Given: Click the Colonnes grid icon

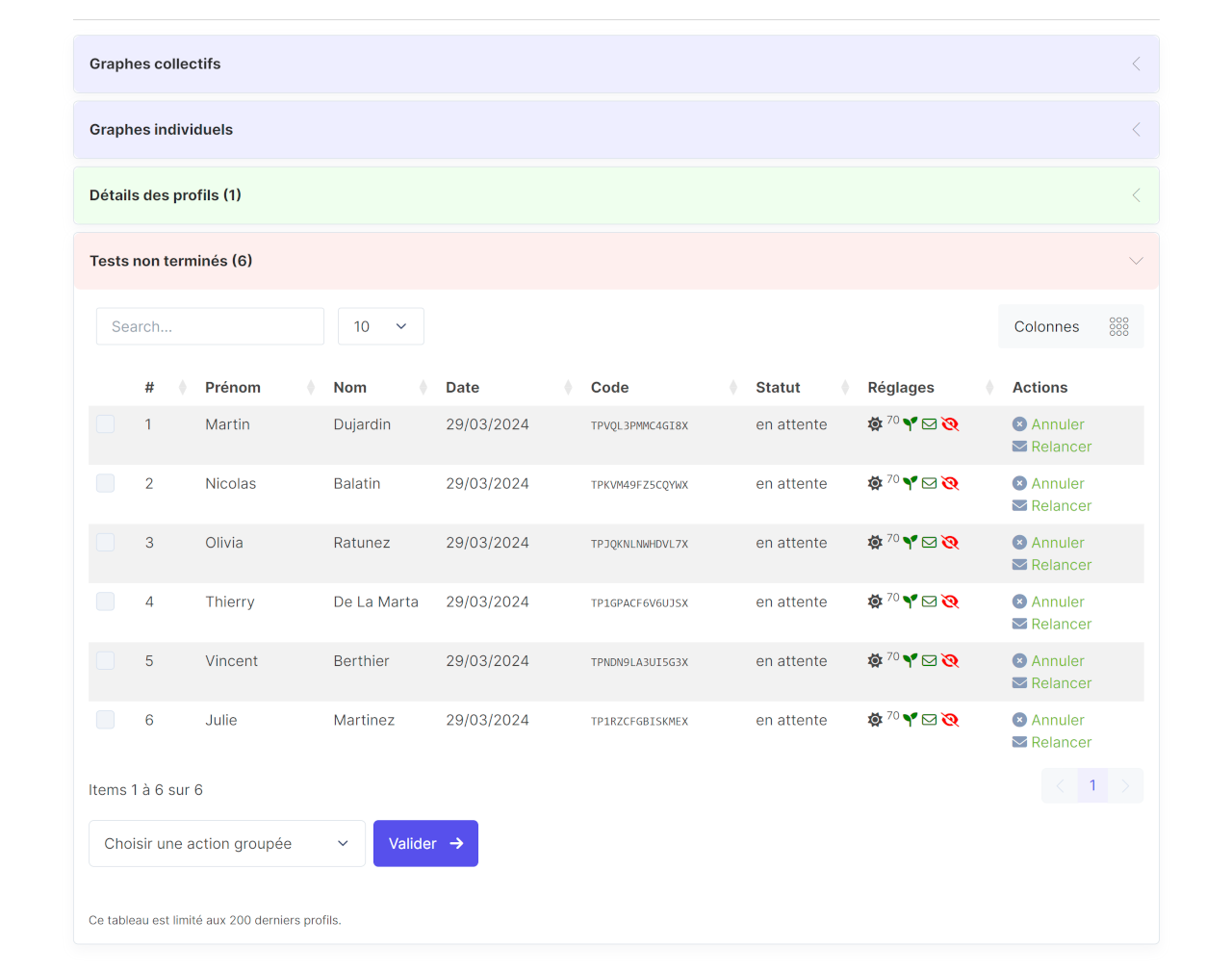Looking at the screenshot, I should coord(1118,327).
